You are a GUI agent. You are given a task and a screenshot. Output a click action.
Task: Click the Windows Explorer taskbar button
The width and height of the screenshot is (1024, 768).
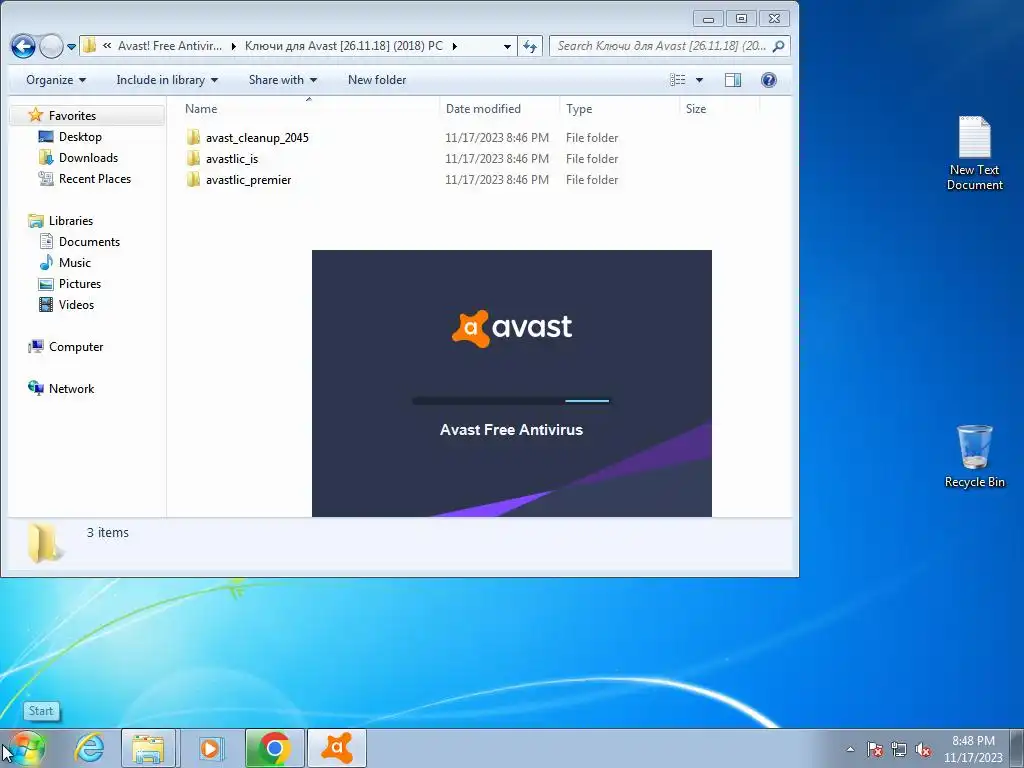(148, 748)
